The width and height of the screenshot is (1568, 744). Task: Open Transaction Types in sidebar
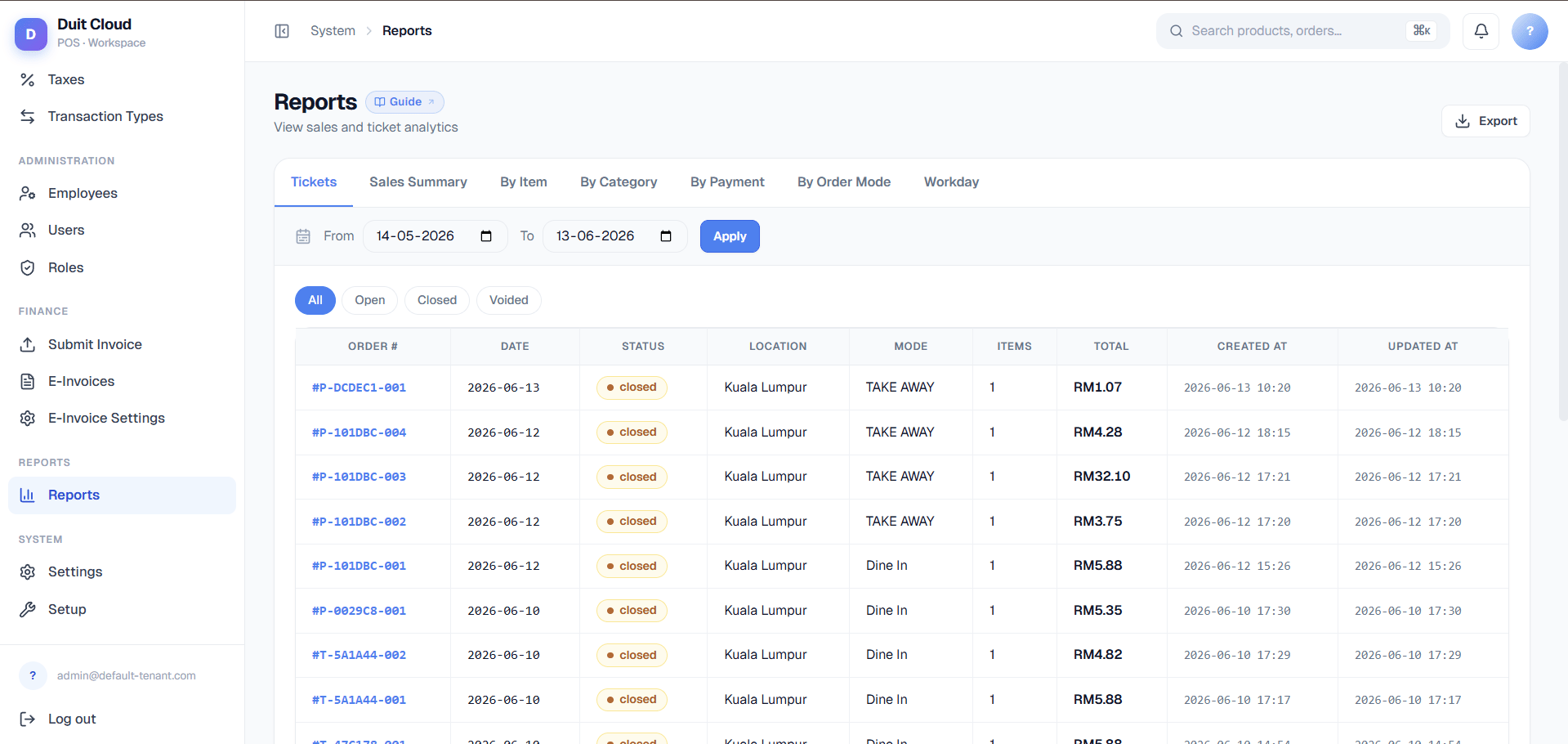123,116
